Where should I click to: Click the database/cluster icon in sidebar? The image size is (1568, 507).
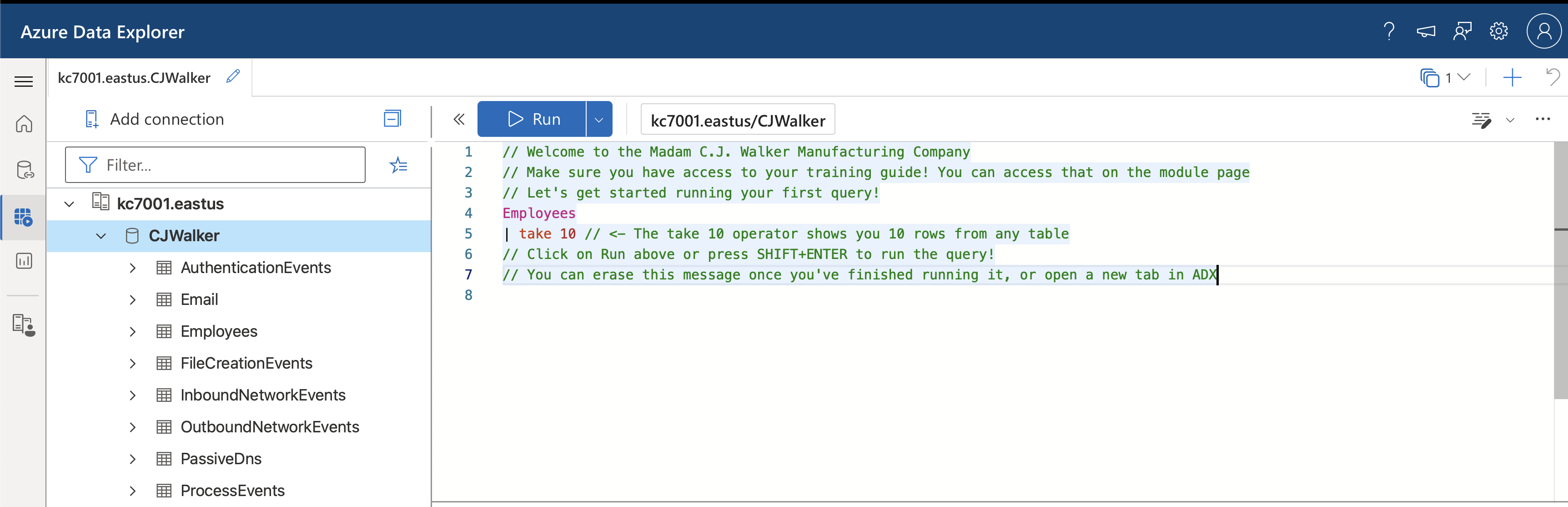click(24, 167)
